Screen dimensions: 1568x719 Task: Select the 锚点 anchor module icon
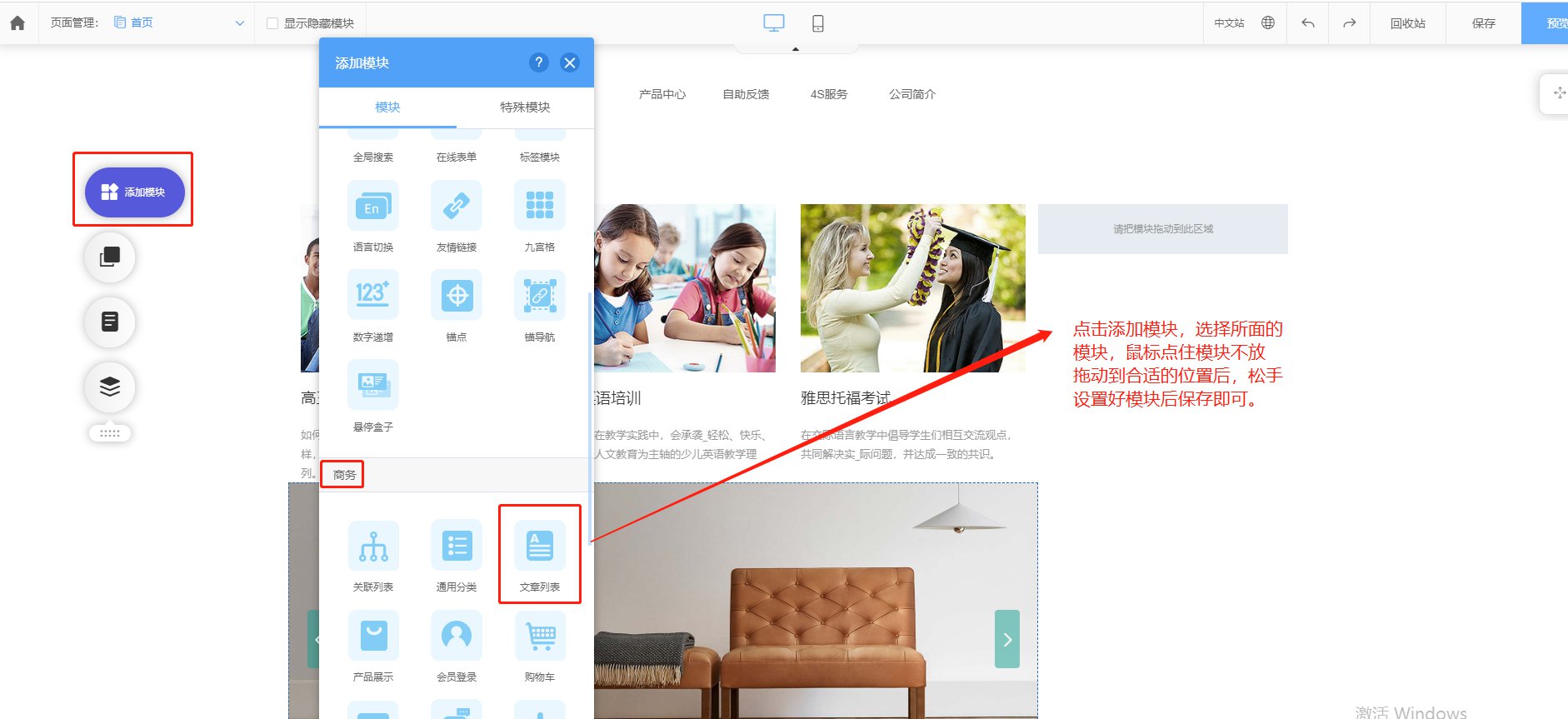tap(457, 295)
